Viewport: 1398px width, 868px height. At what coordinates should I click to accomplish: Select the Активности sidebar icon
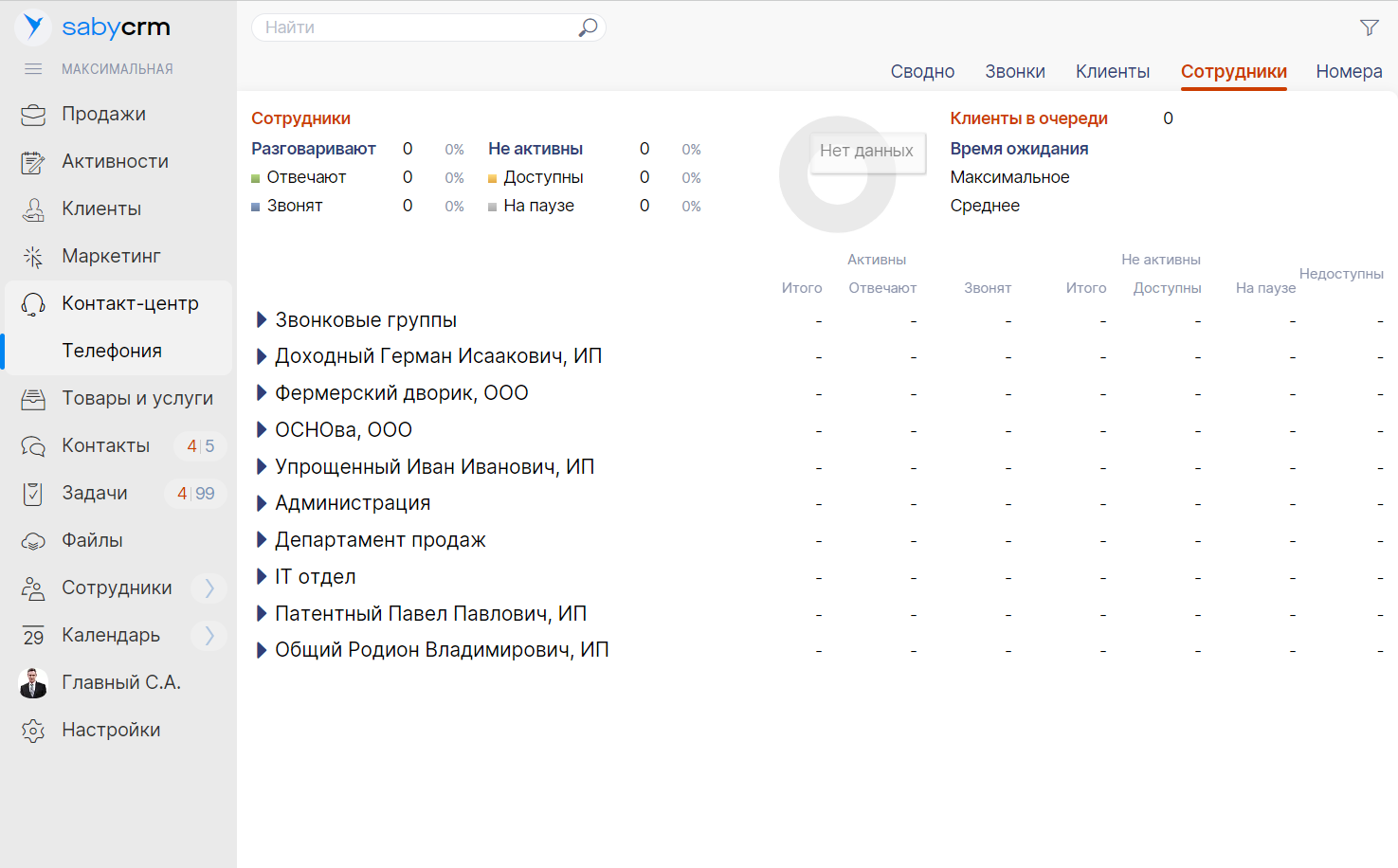pos(32,161)
